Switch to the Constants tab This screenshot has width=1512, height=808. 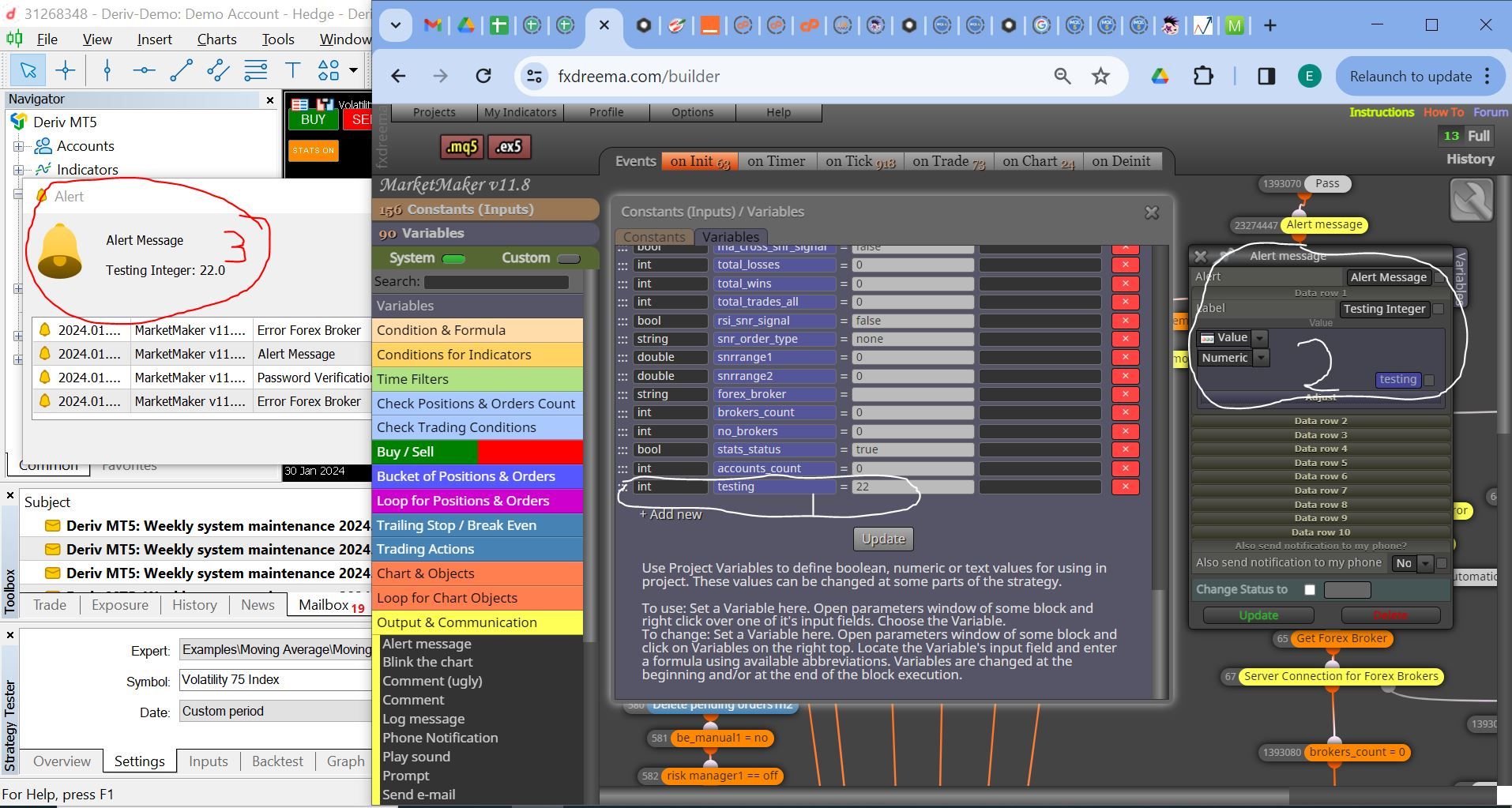pyautogui.click(x=654, y=236)
